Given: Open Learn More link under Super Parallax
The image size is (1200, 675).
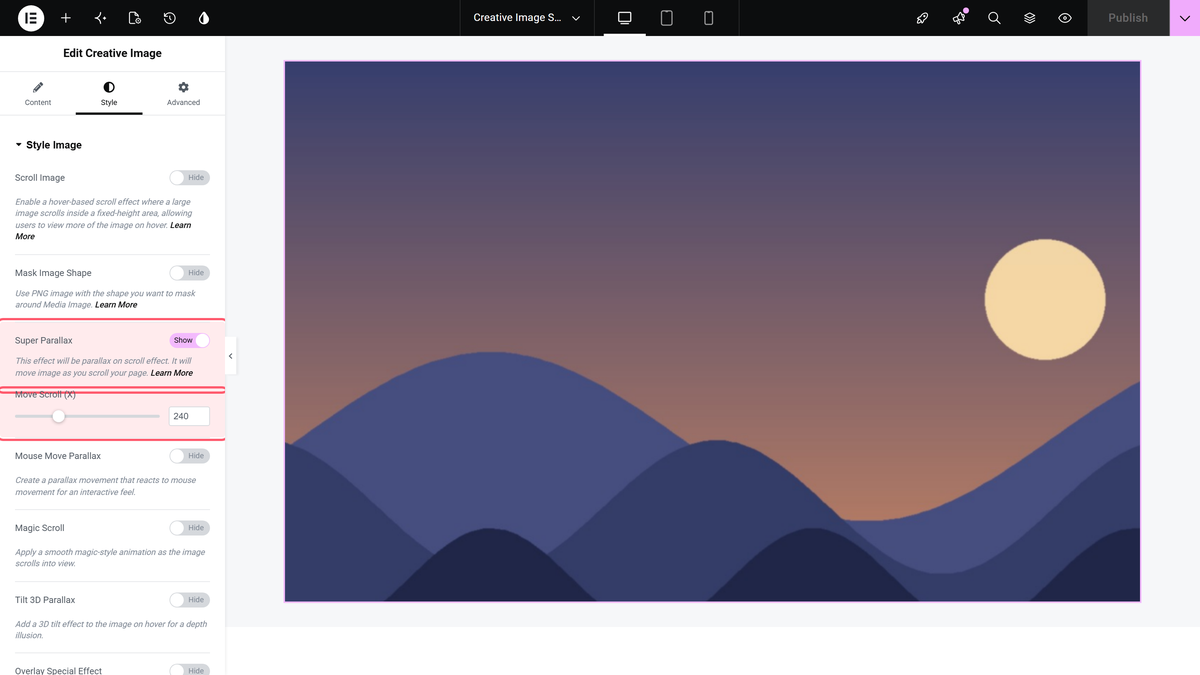Looking at the screenshot, I should [172, 373].
